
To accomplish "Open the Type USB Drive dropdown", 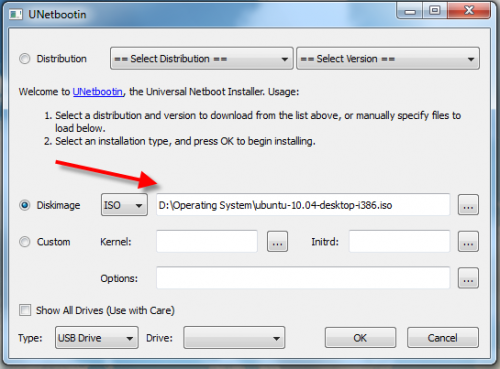I will [97, 338].
